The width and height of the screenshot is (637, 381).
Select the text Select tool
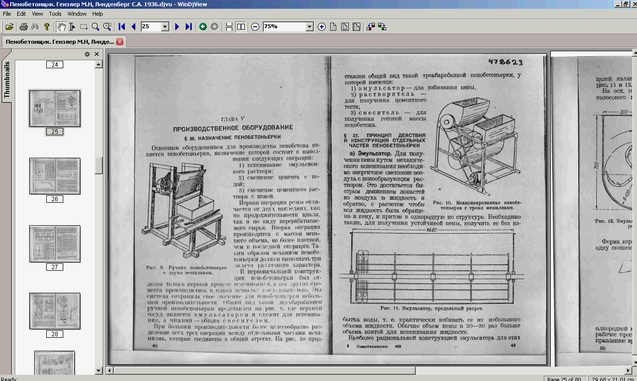(72, 27)
